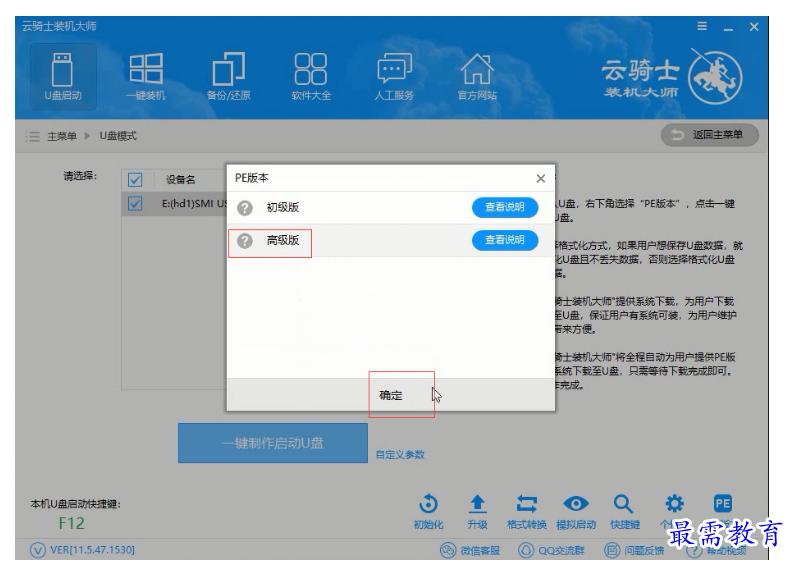
Task: Open 软件大全 tab
Action: click(311, 77)
